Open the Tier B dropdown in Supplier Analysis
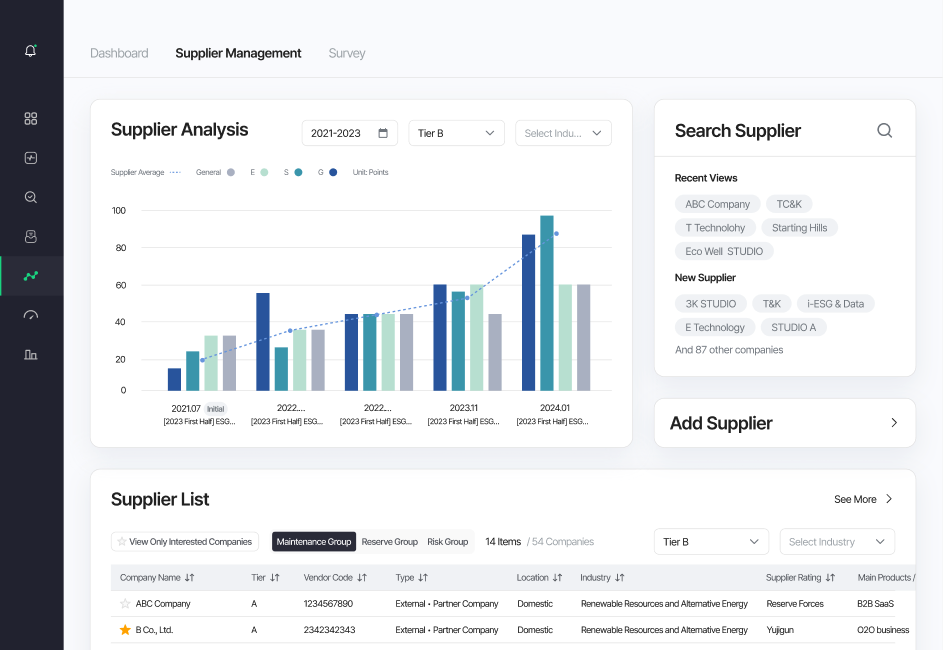The image size is (943, 650). pyautogui.click(x=456, y=133)
